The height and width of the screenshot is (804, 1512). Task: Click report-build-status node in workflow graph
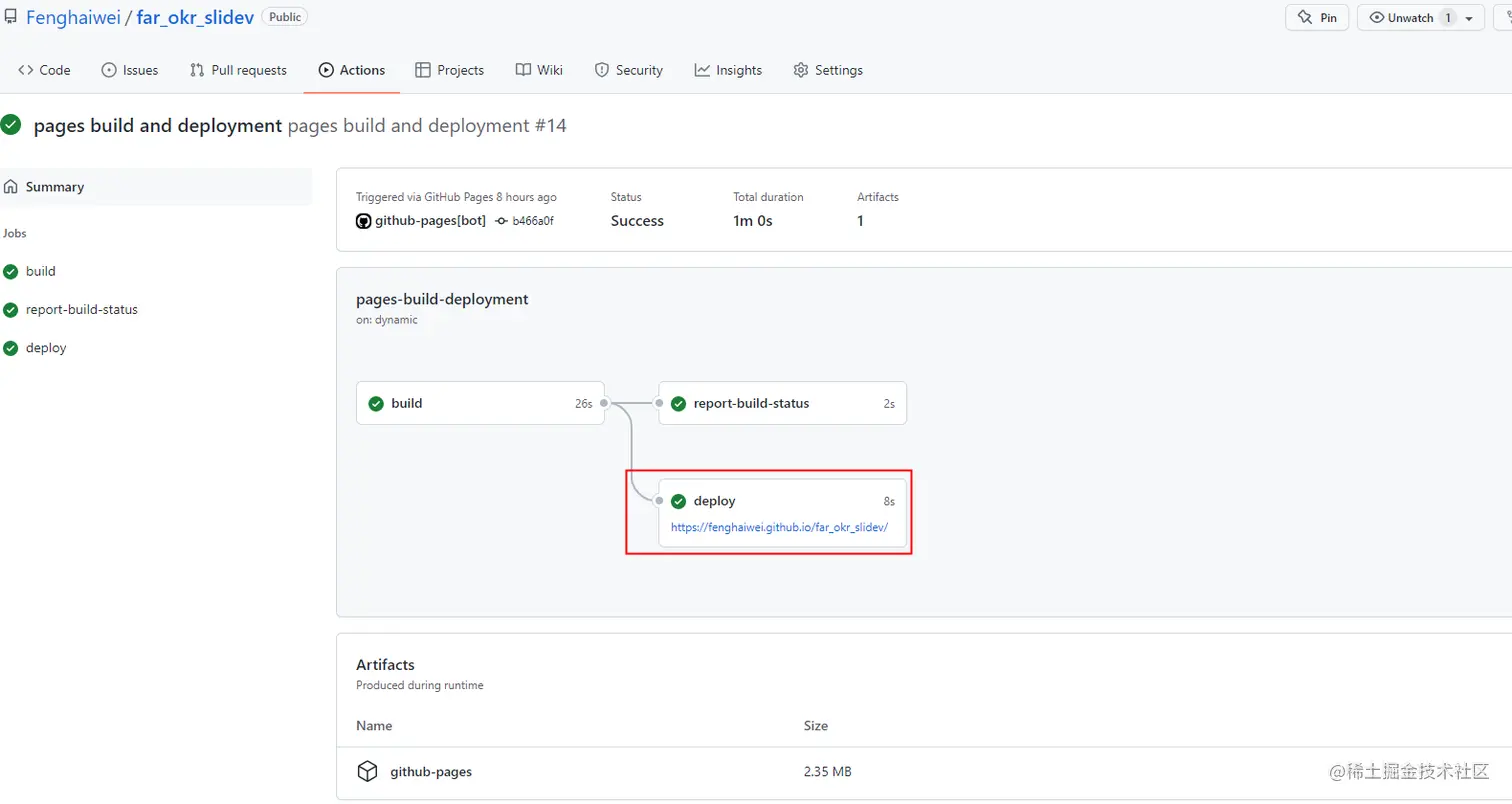[x=782, y=403]
